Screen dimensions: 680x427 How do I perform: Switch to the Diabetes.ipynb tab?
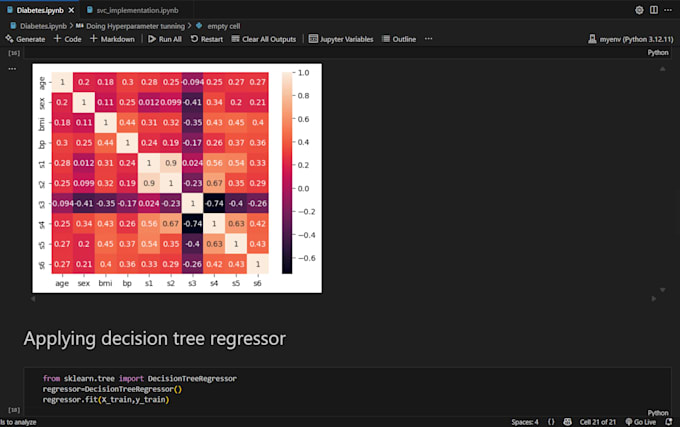pyautogui.click(x=40, y=10)
